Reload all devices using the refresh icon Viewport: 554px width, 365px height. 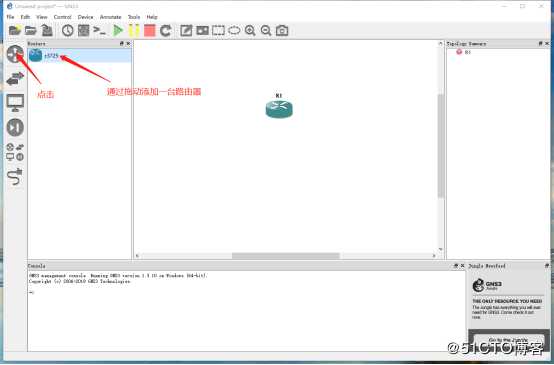pos(166,30)
